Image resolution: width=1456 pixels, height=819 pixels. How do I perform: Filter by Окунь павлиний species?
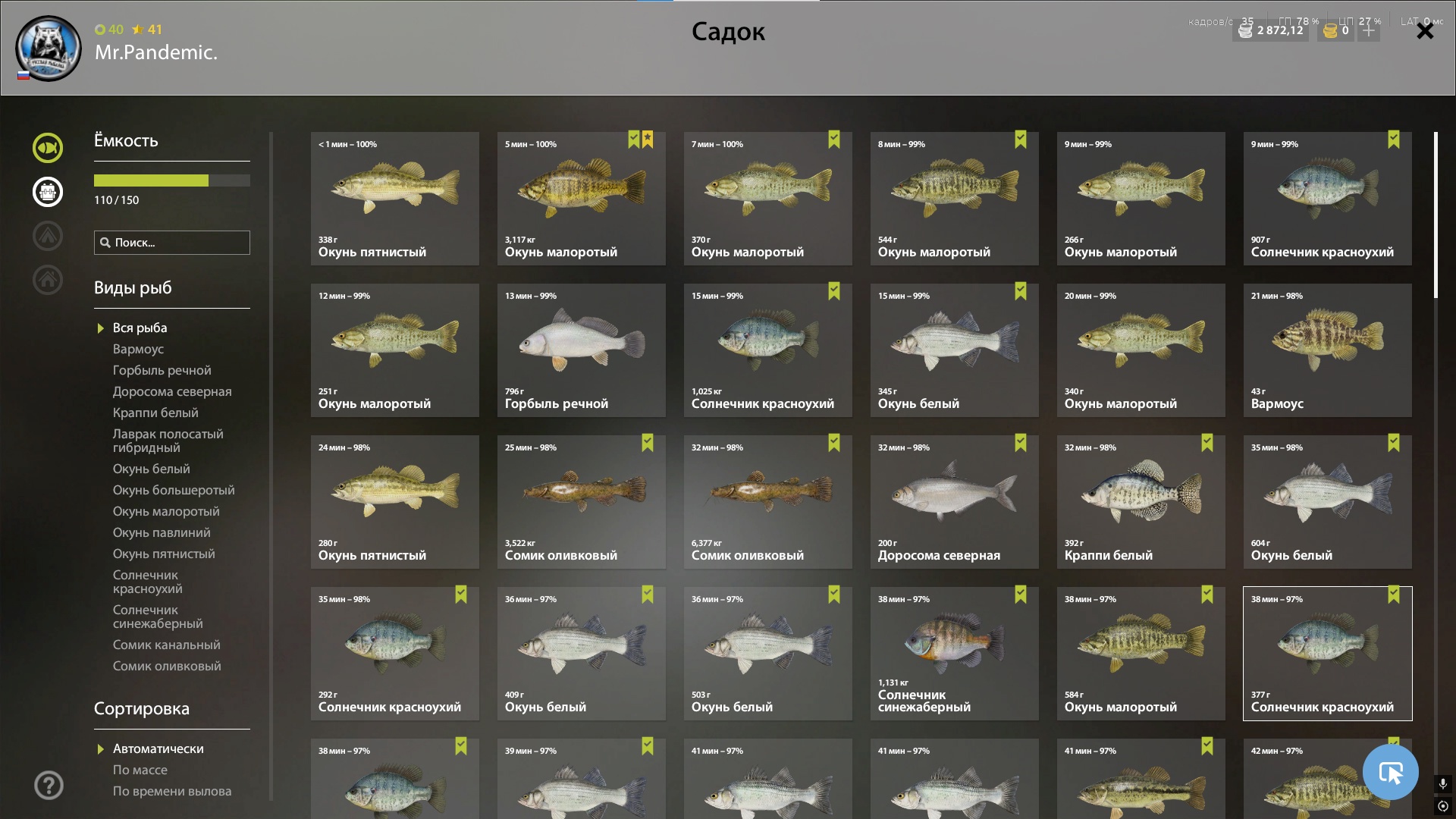coord(162,532)
